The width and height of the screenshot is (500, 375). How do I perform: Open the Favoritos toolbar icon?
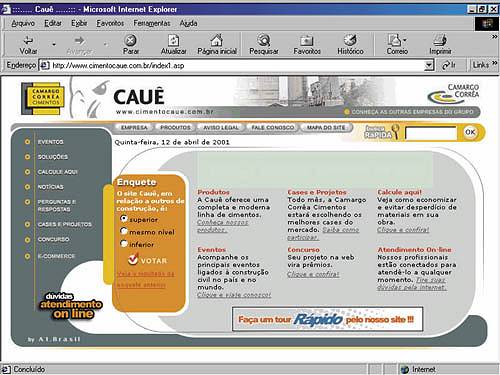pos(307,41)
